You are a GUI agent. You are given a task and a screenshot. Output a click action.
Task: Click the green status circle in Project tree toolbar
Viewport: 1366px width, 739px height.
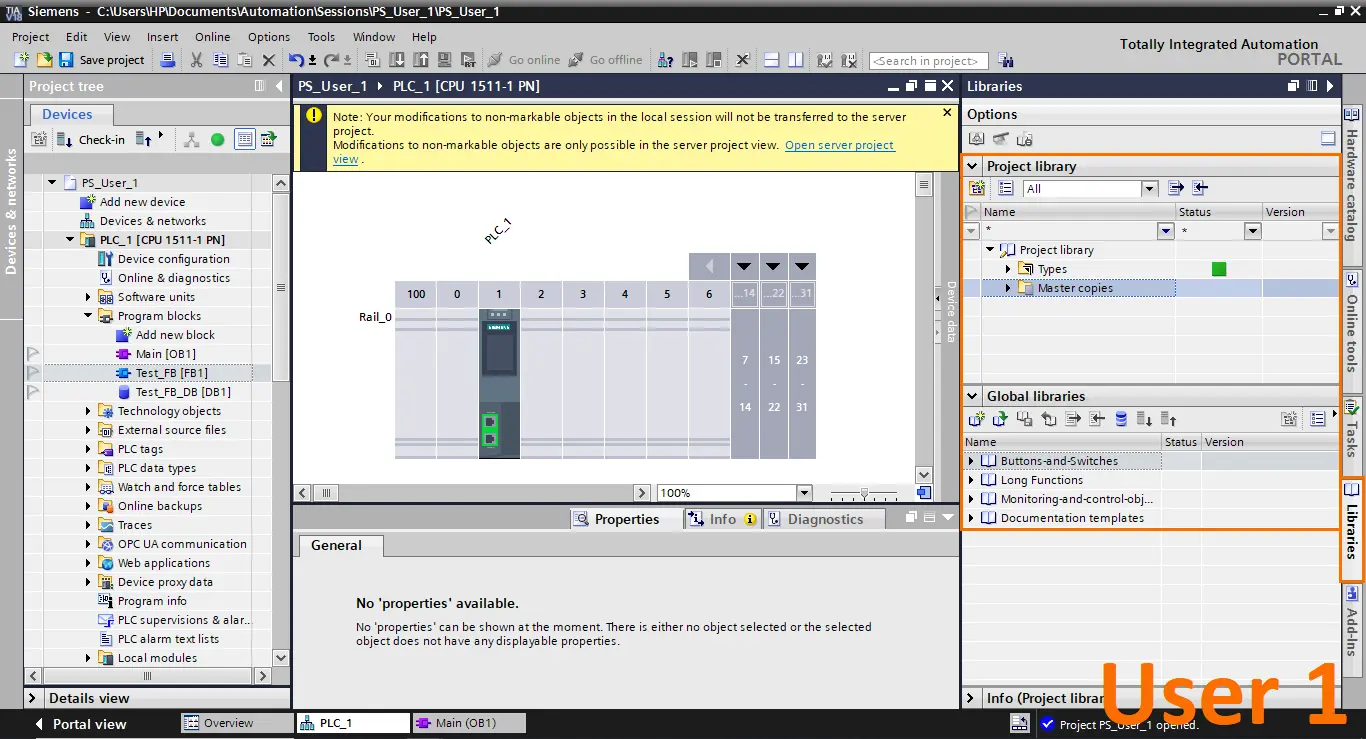pos(217,140)
